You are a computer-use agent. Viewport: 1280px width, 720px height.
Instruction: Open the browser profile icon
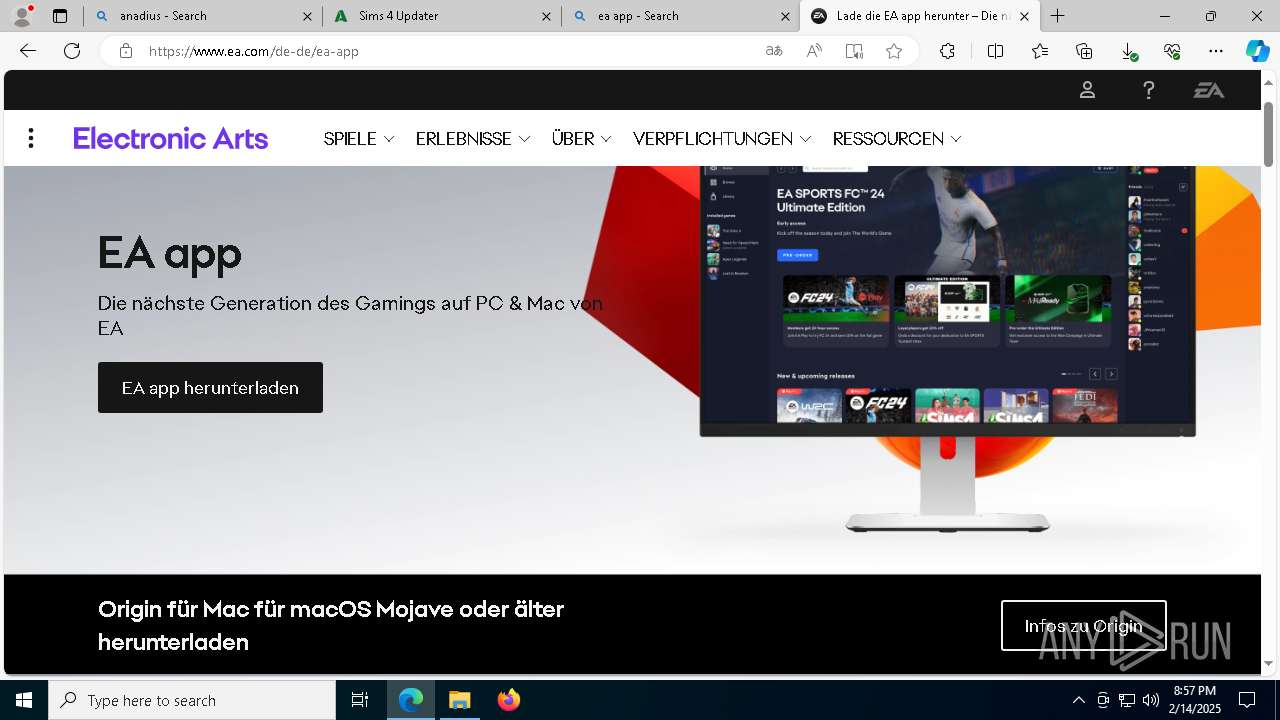(x=22, y=15)
